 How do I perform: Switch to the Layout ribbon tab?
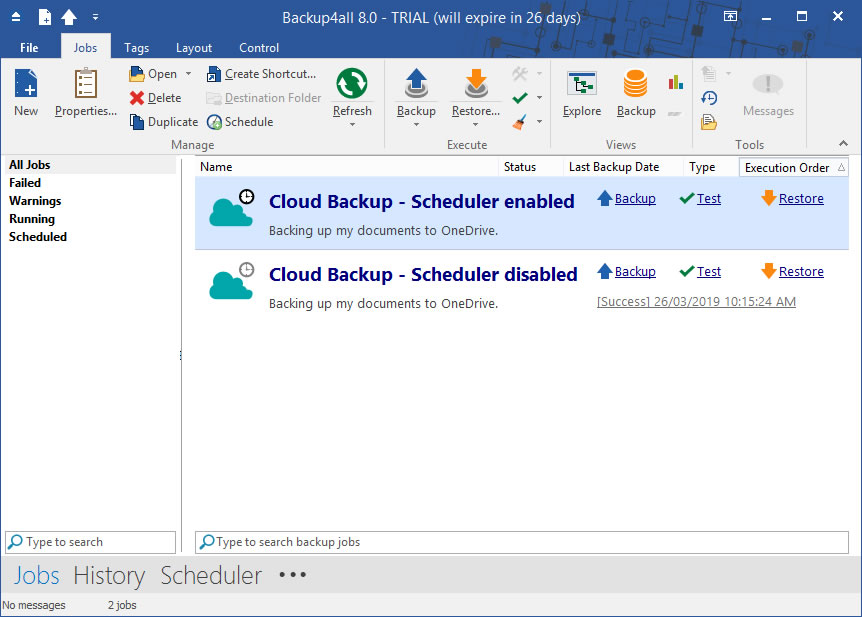click(x=194, y=47)
